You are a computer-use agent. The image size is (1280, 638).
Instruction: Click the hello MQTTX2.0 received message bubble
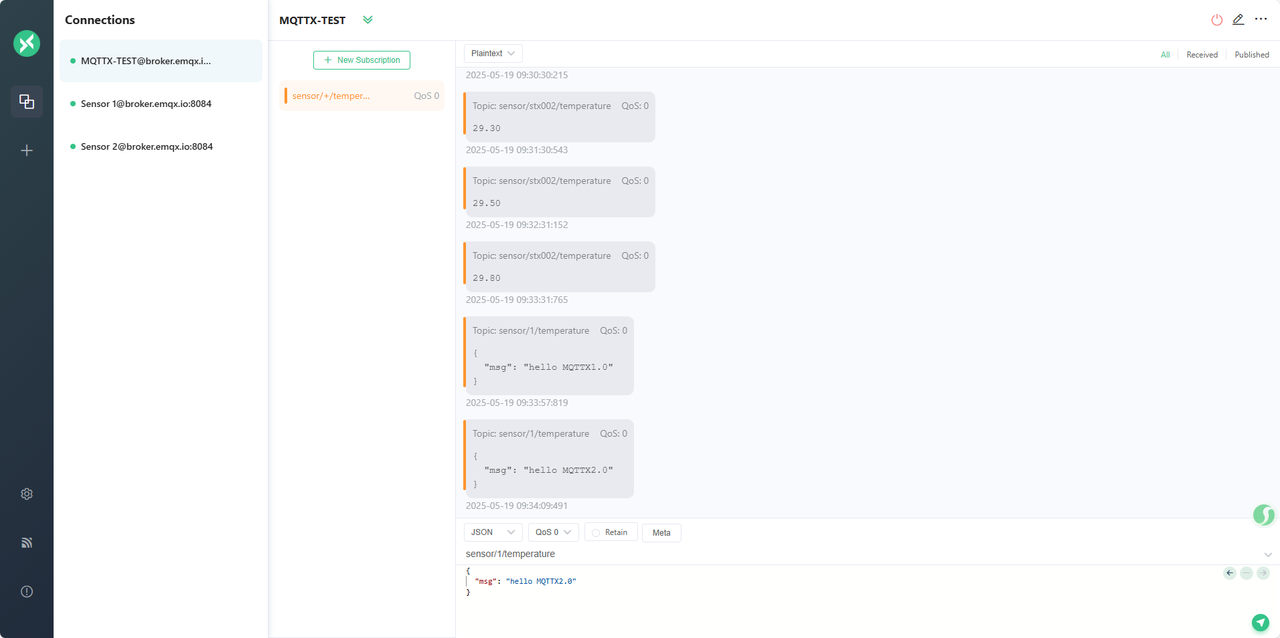pyautogui.click(x=548, y=459)
